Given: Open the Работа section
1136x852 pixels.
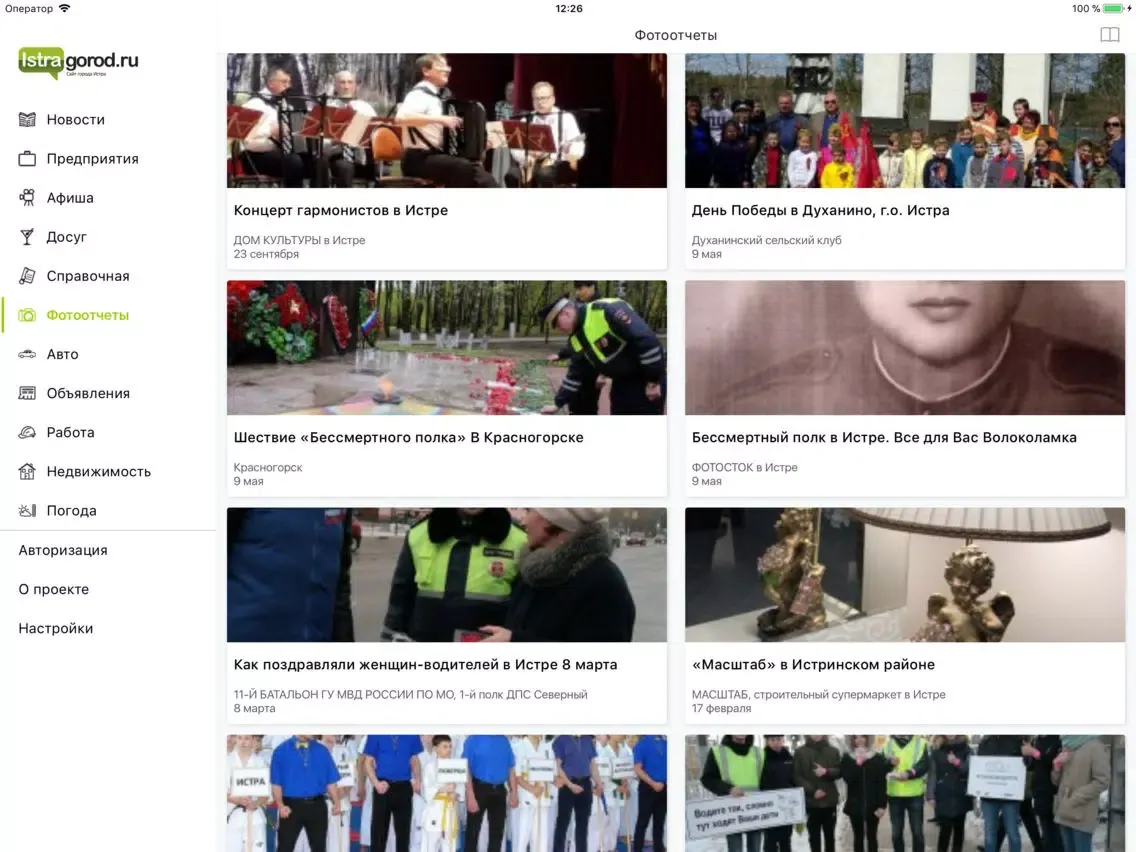Looking at the screenshot, I should point(70,433).
